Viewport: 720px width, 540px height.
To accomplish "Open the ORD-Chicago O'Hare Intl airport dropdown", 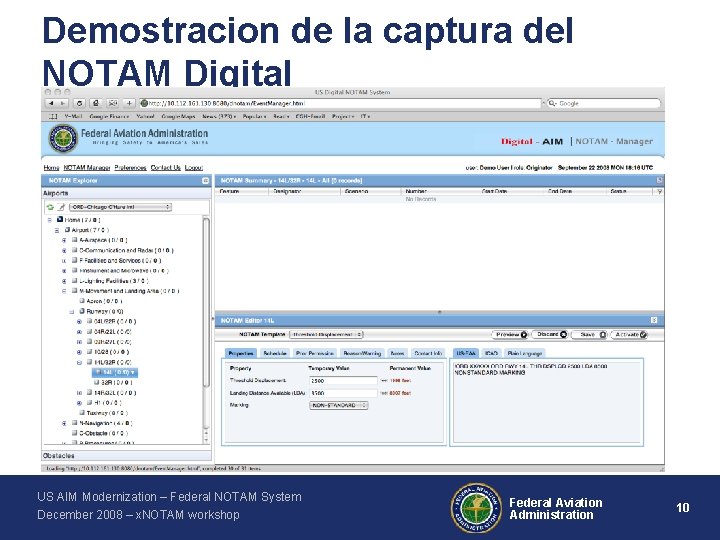I will click(x=121, y=207).
